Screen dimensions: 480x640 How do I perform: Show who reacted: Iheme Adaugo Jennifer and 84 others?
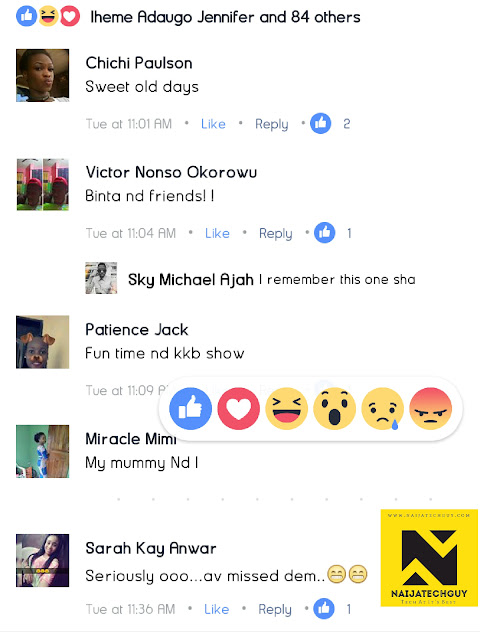point(225,17)
